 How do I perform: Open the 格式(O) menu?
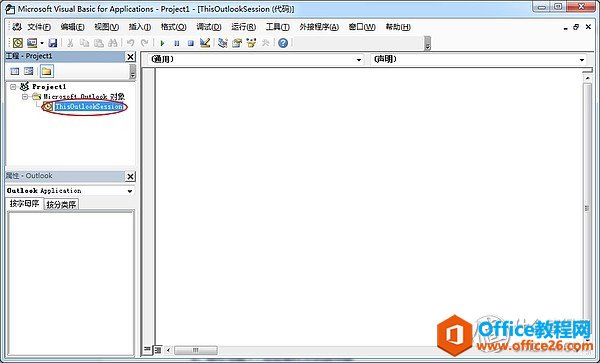[x=173, y=27]
